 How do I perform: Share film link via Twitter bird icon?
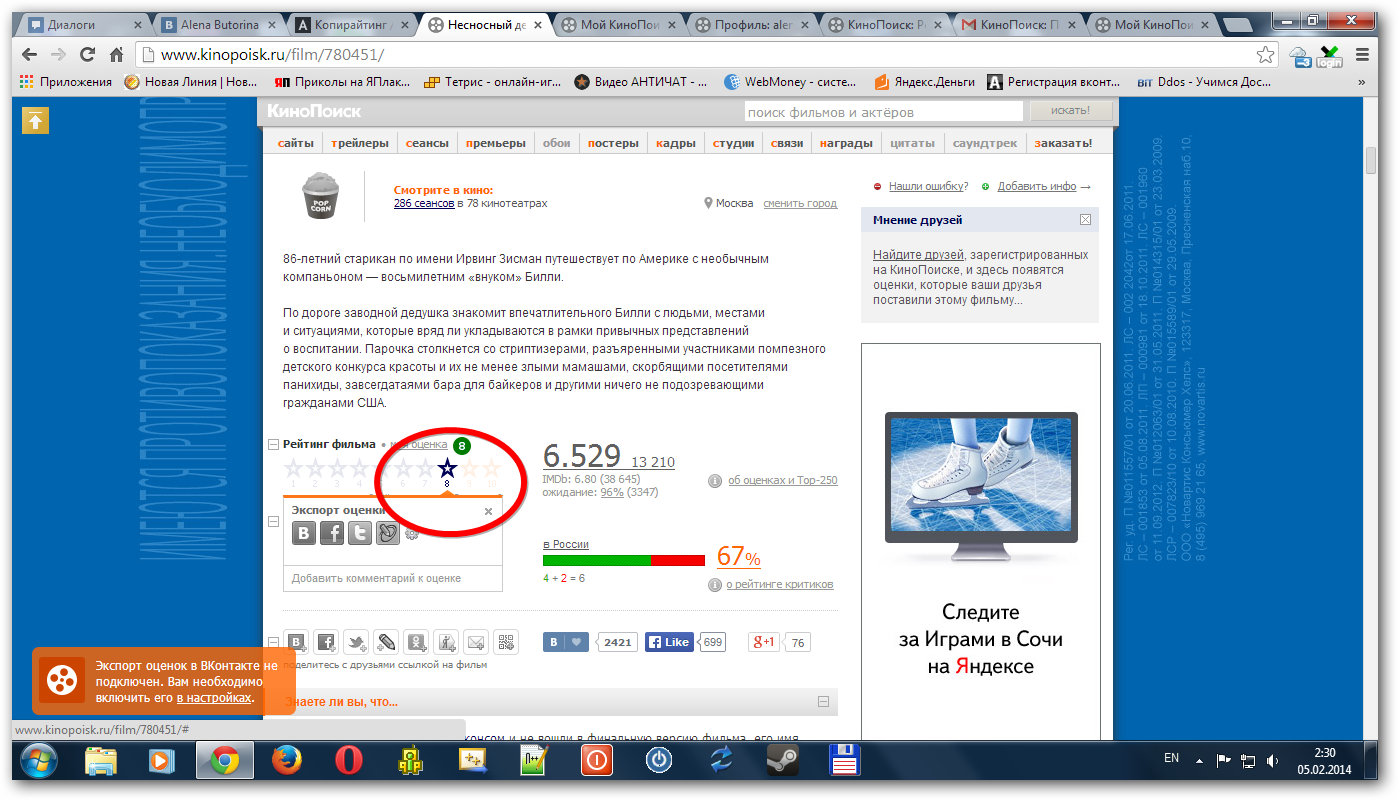click(356, 642)
